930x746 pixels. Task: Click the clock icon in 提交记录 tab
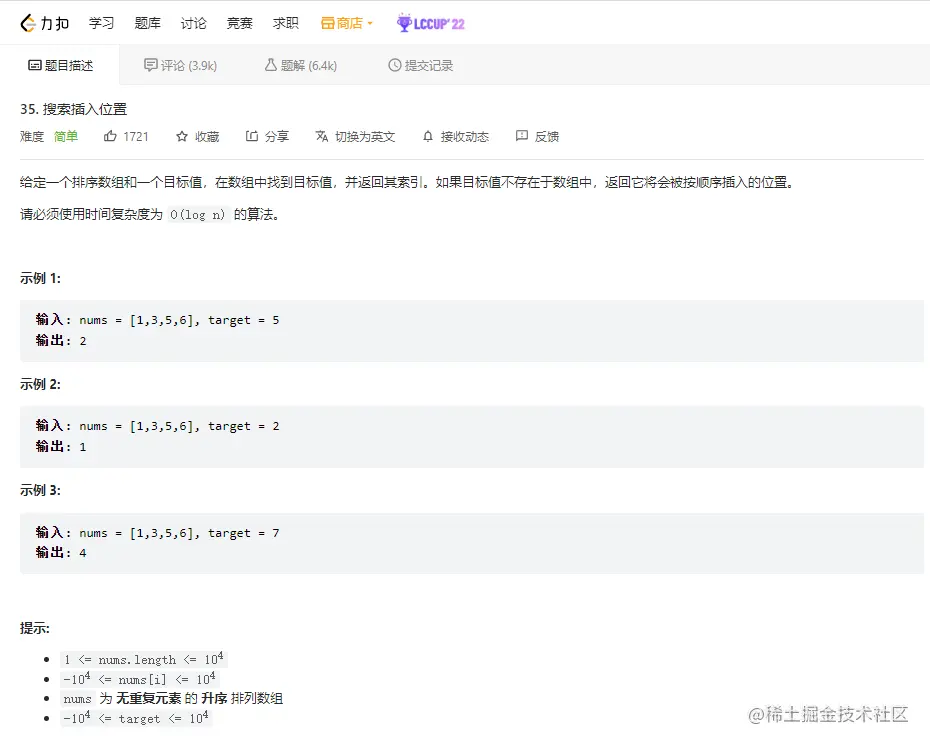tap(394, 65)
